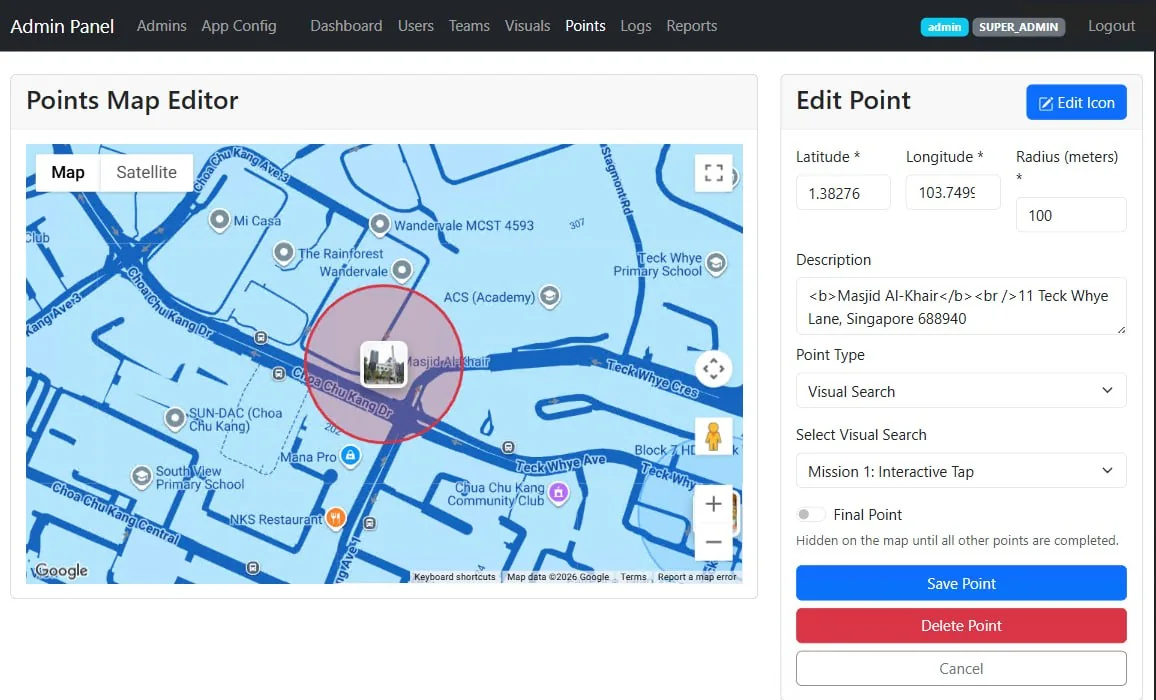The height and width of the screenshot is (700, 1156).
Task: Open the Points nav item
Action: click(585, 26)
